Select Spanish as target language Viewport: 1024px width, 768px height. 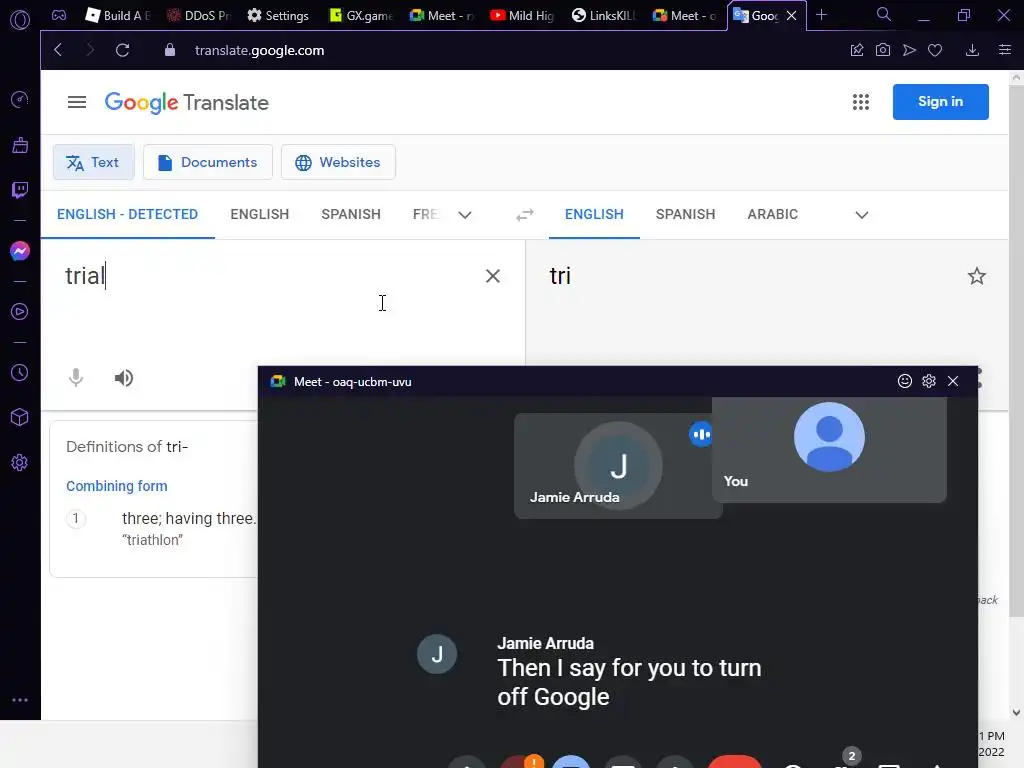(686, 214)
